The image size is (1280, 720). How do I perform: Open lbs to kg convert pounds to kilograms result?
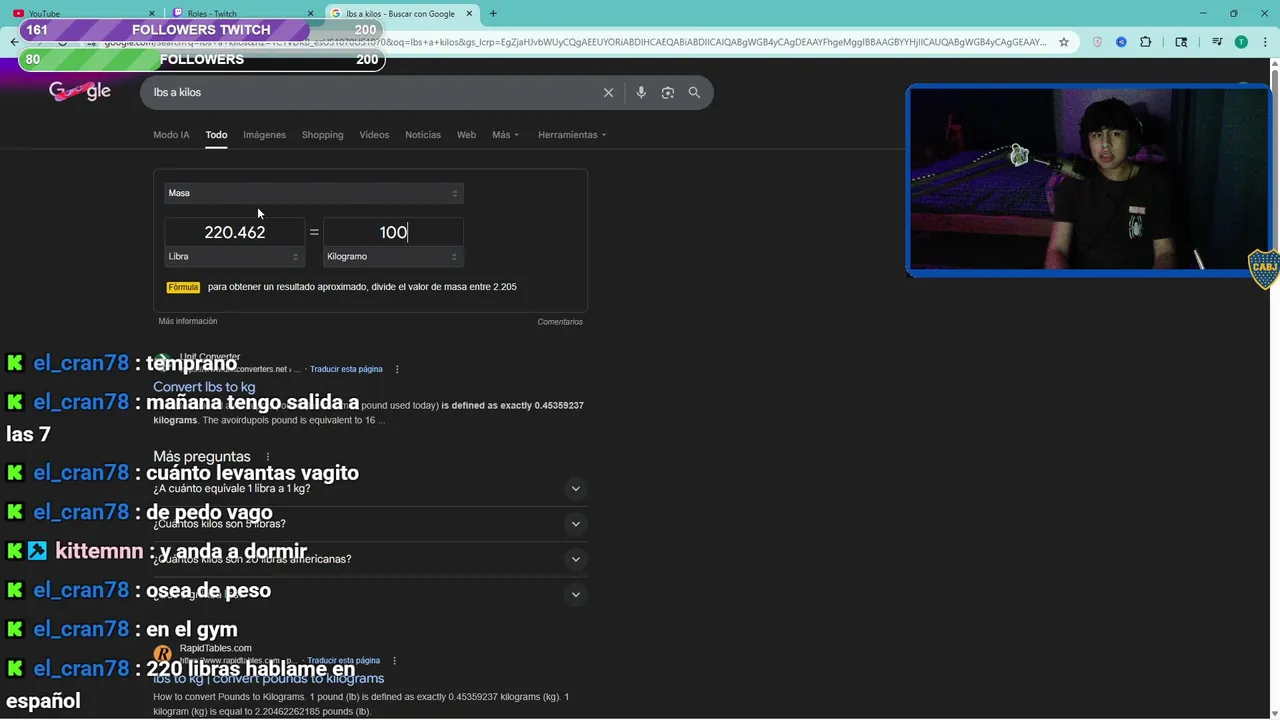[268, 679]
